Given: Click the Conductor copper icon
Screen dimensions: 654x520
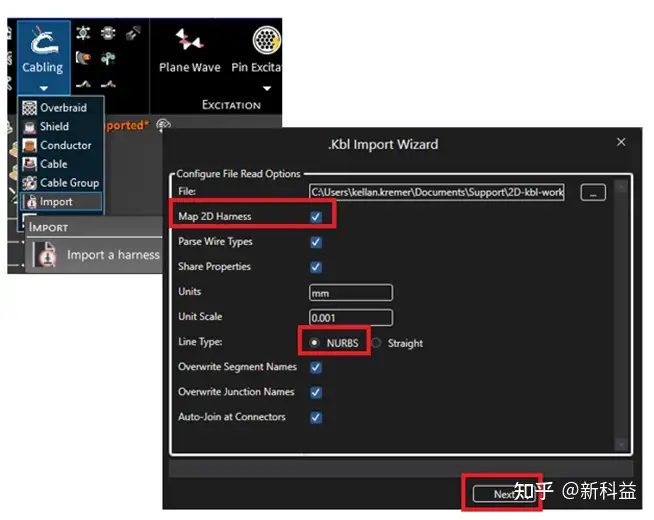Looking at the screenshot, I should pyautogui.click(x=29, y=145).
